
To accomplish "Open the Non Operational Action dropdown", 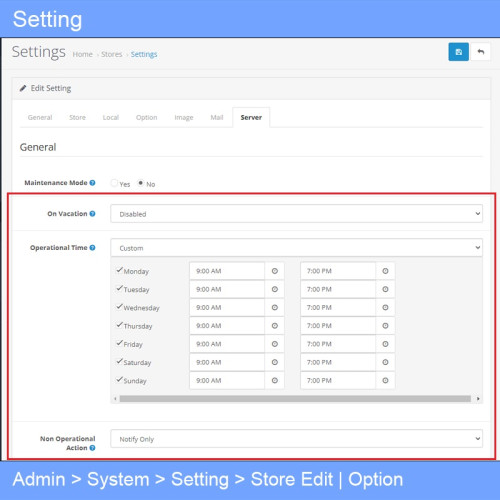I will point(296,439).
